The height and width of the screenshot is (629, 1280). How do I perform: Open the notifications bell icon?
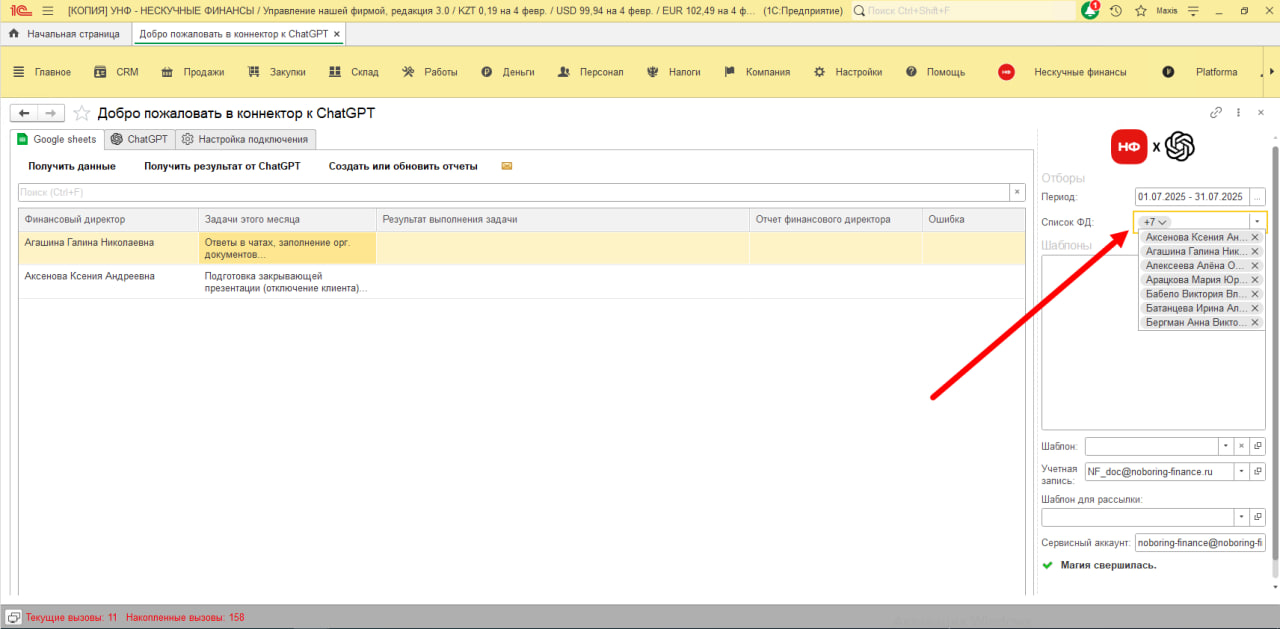pyautogui.click(x=1090, y=10)
